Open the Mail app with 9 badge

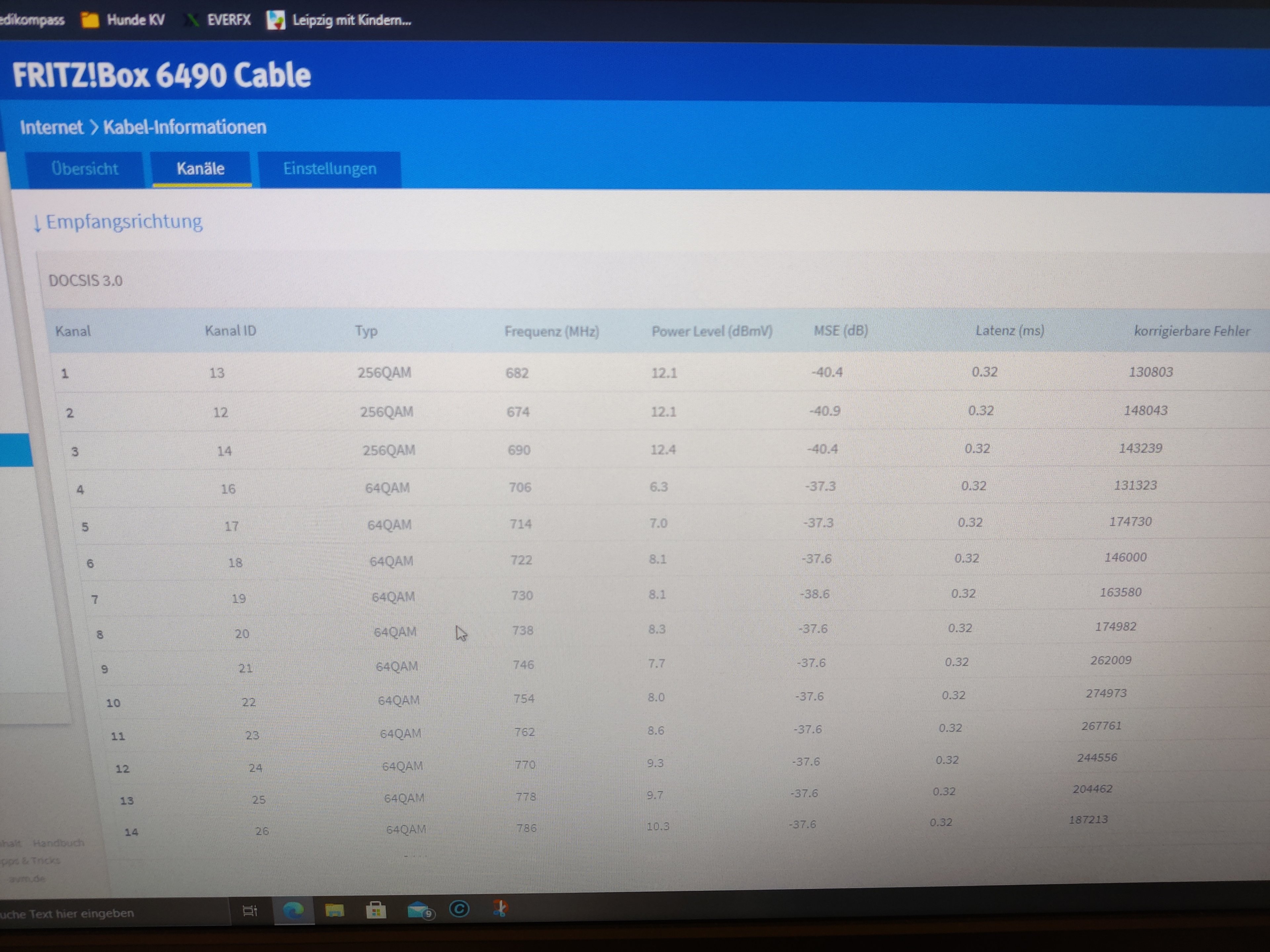click(419, 910)
